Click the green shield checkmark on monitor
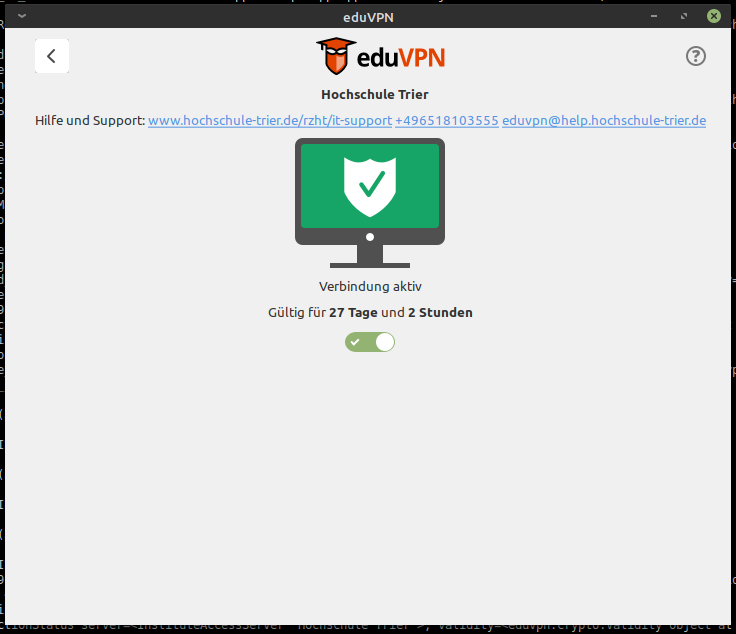The image size is (736, 634). click(370, 187)
